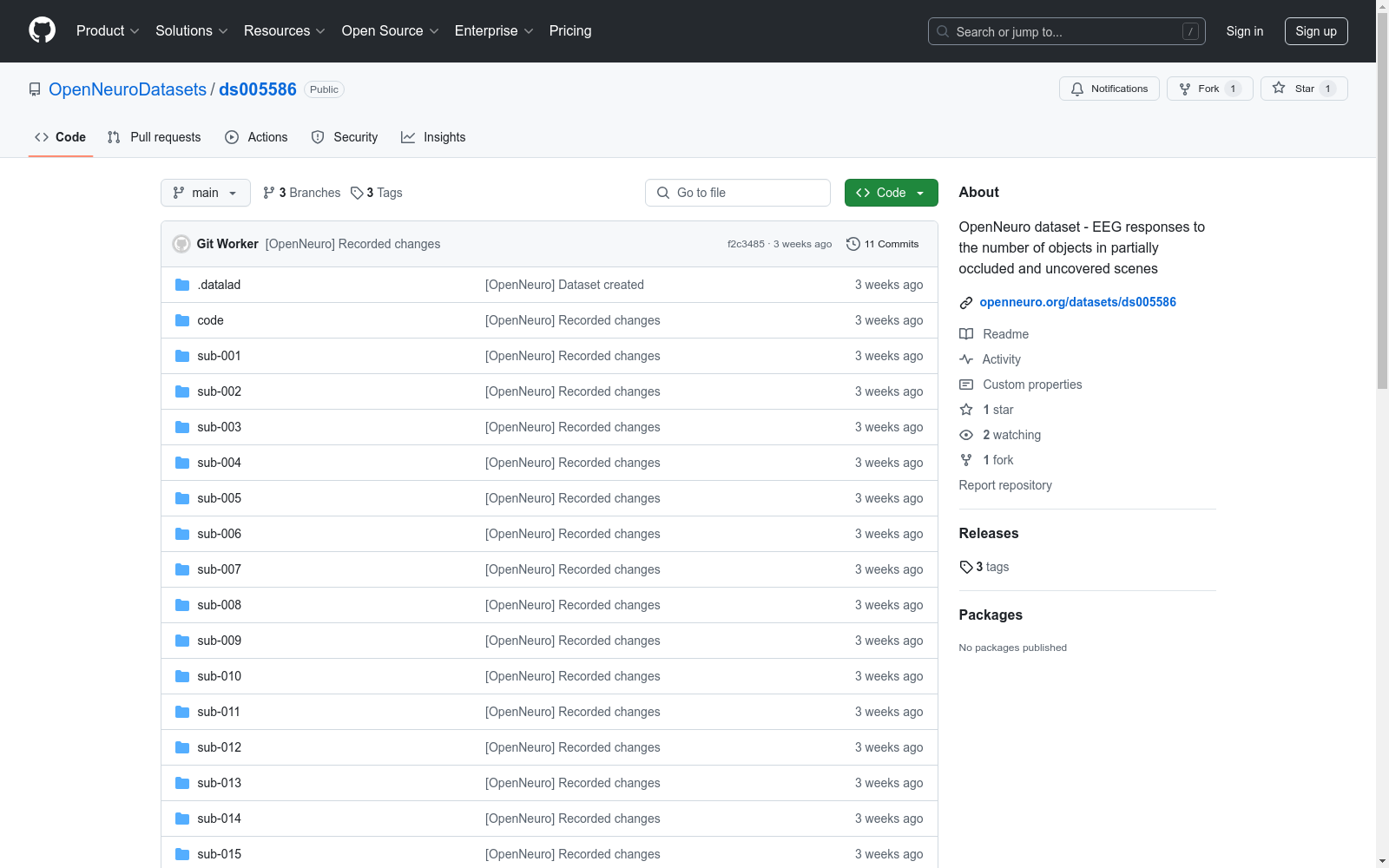
Task: Expand the Product menu
Action: pos(108,31)
